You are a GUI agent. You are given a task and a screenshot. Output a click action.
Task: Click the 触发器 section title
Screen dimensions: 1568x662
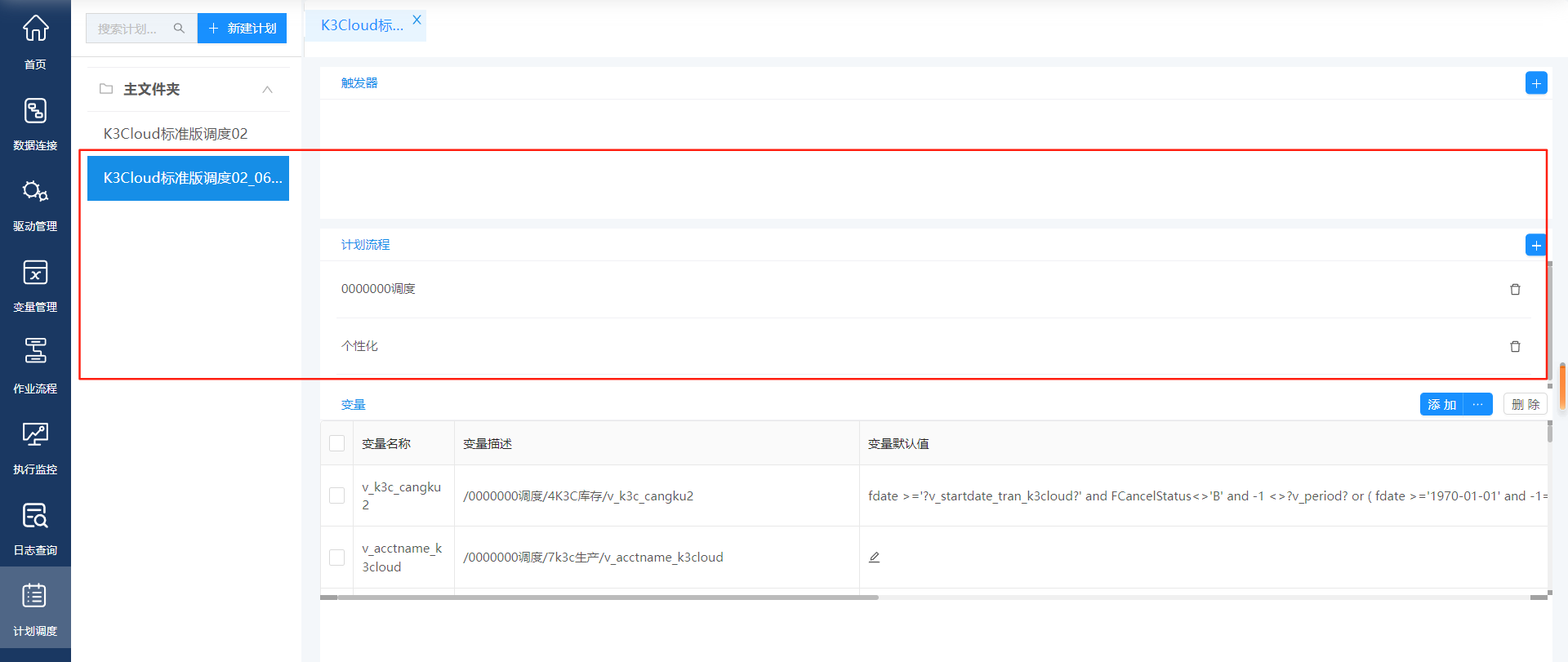coord(359,83)
